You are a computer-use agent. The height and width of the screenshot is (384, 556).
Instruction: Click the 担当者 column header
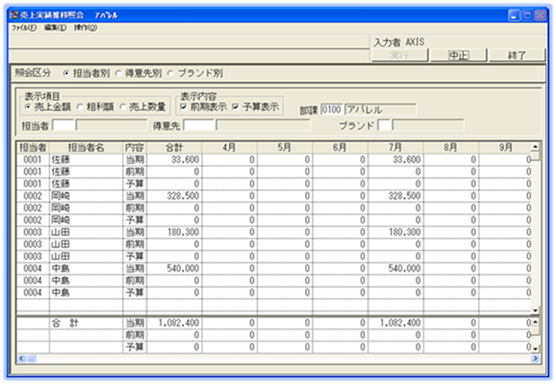click(33, 148)
